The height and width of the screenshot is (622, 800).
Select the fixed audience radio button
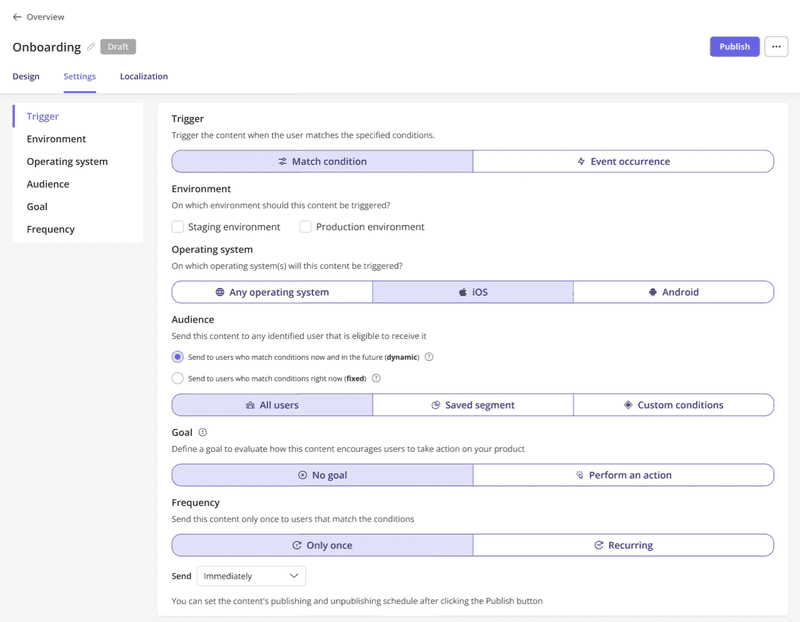click(x=178, y=378)
